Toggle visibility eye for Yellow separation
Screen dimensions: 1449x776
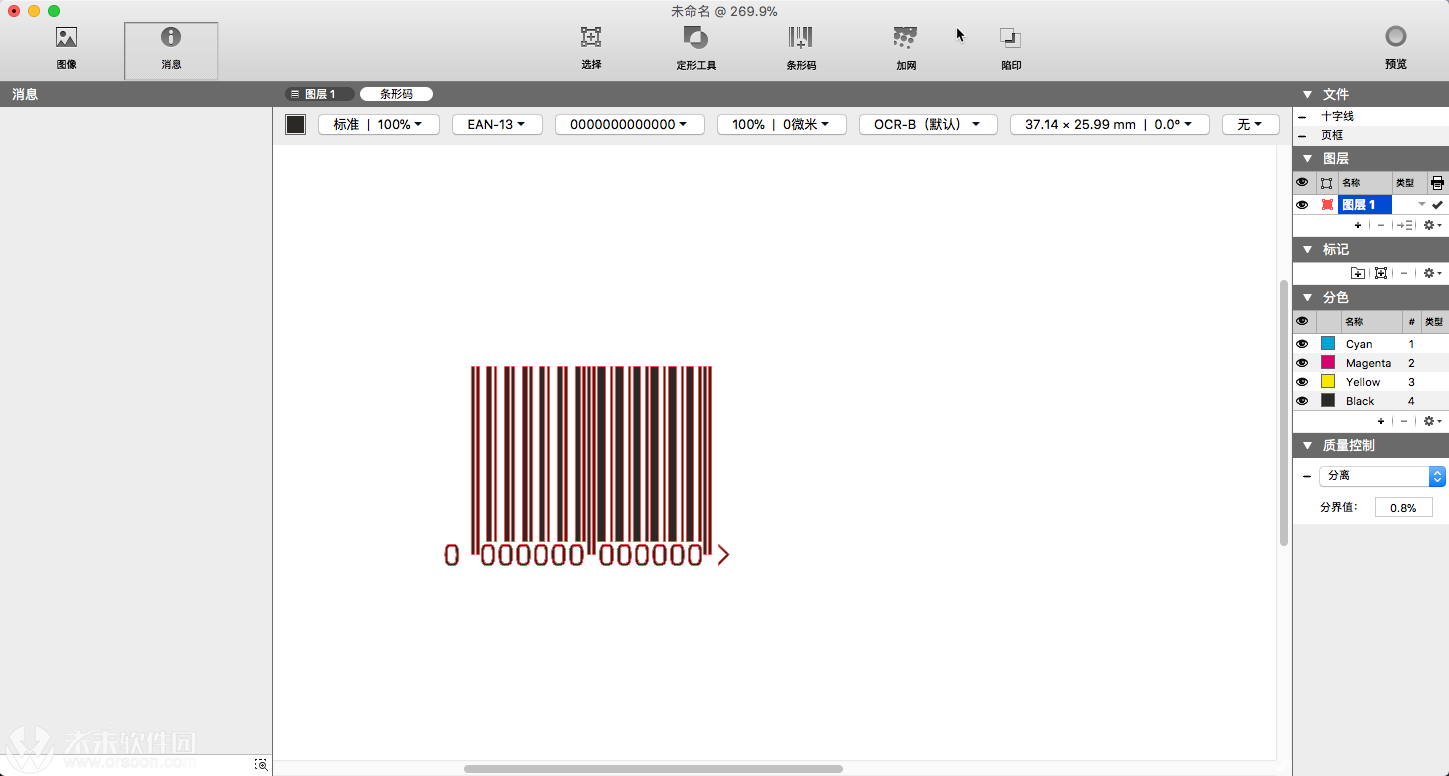tap(1302, 382)
